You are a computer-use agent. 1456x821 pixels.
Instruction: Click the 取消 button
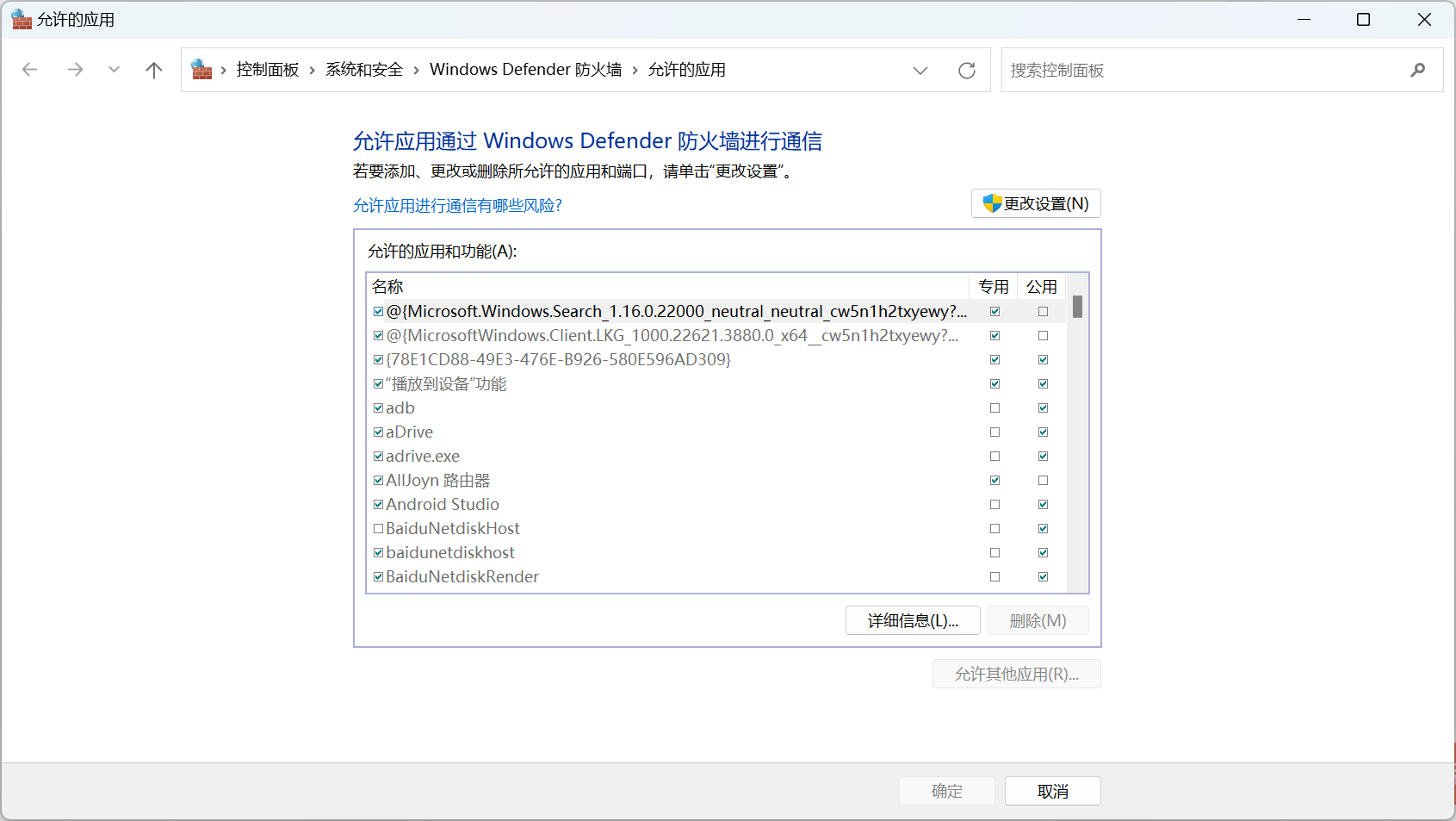pyautogui.click(x=1053, y=791)
